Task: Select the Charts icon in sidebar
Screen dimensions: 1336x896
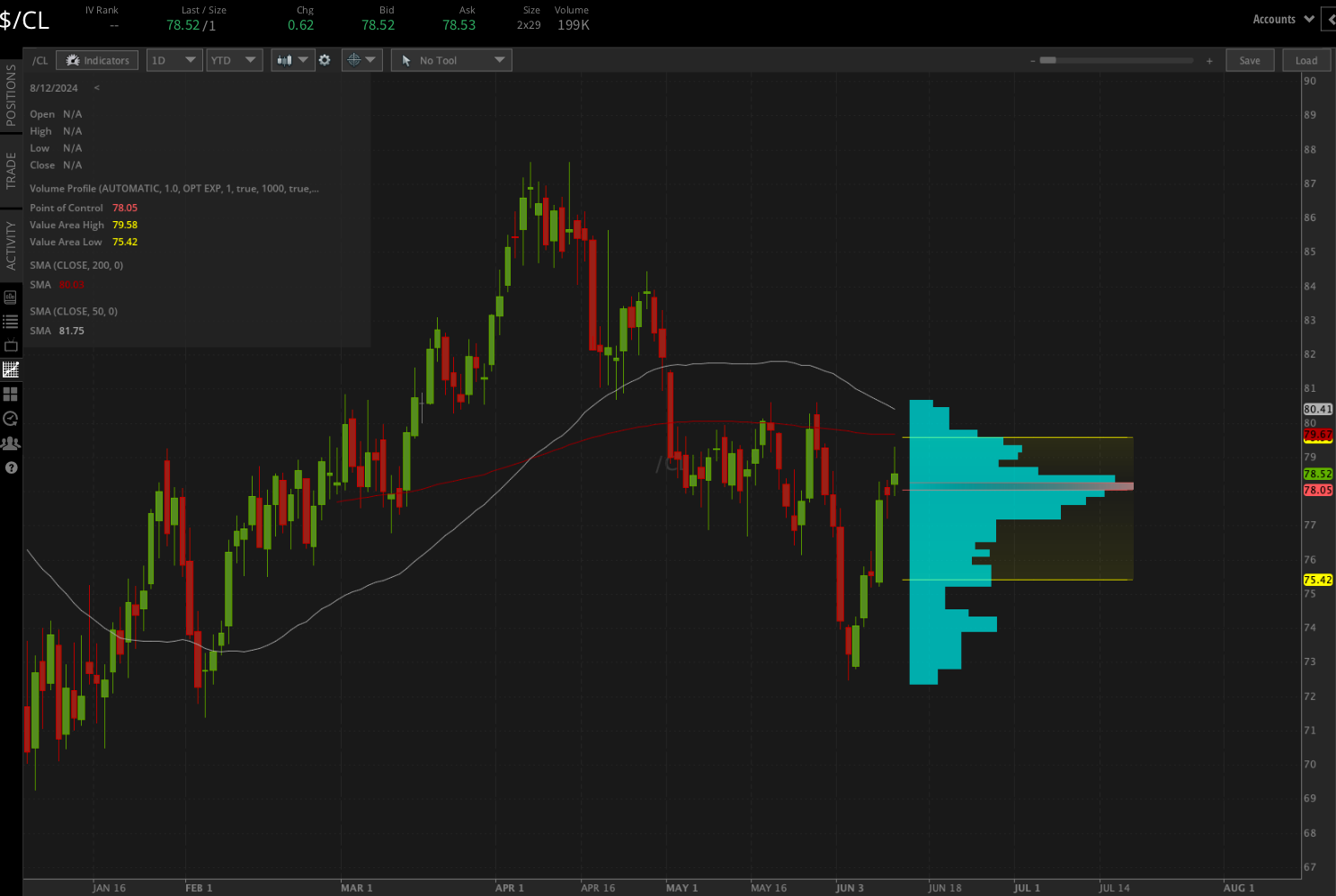Action: tap(11, 369)
